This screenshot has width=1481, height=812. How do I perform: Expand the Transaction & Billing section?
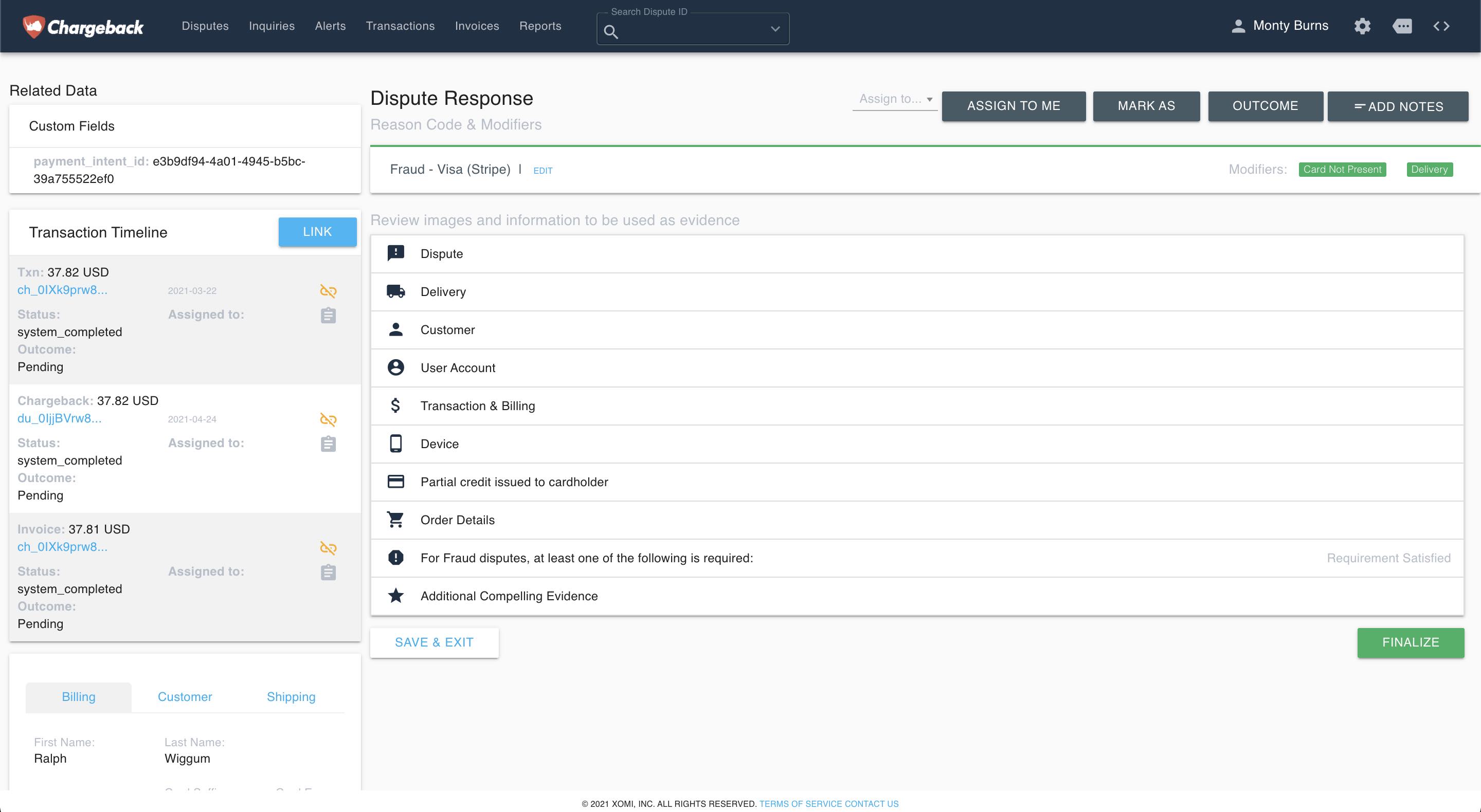[x=917, y=405]
